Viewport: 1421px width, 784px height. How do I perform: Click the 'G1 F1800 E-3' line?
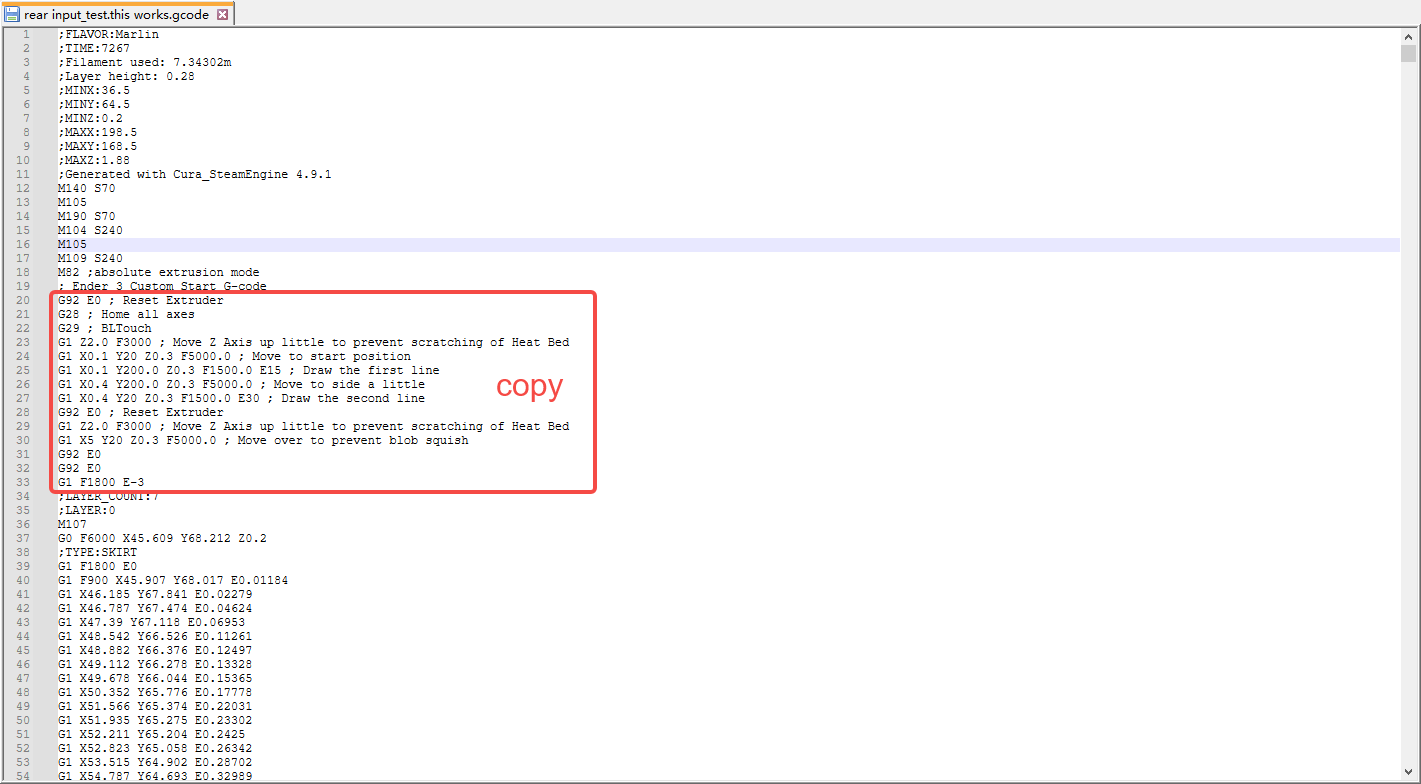[x=101, y=482]
